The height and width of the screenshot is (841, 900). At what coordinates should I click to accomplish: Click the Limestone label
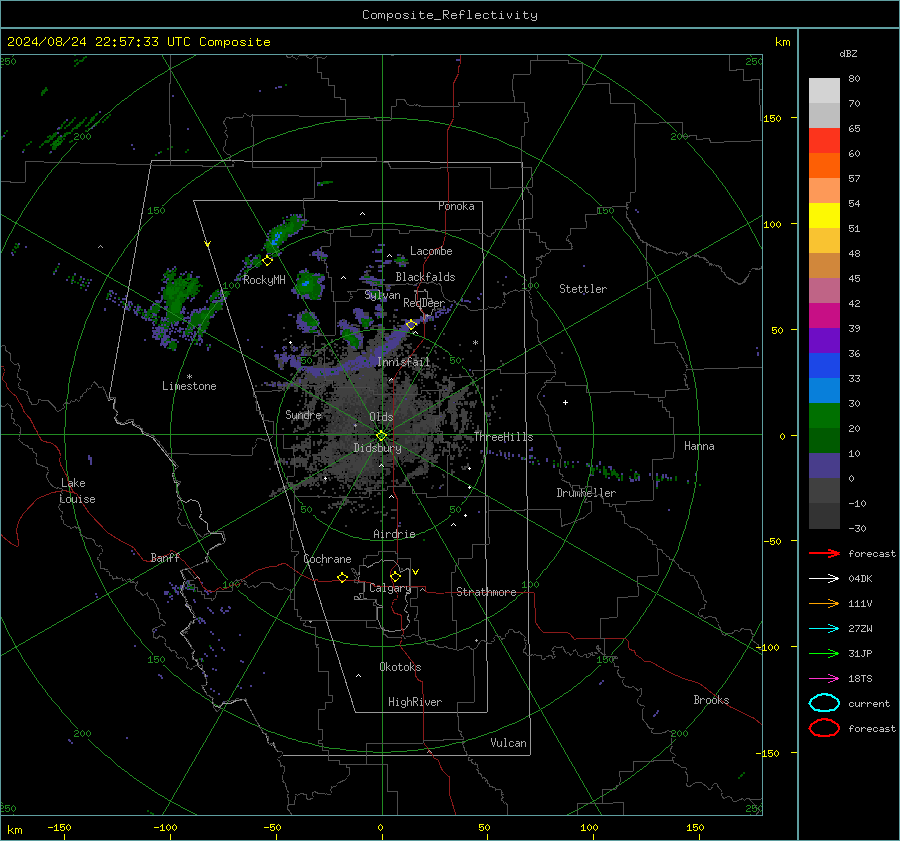click(189, 386)
